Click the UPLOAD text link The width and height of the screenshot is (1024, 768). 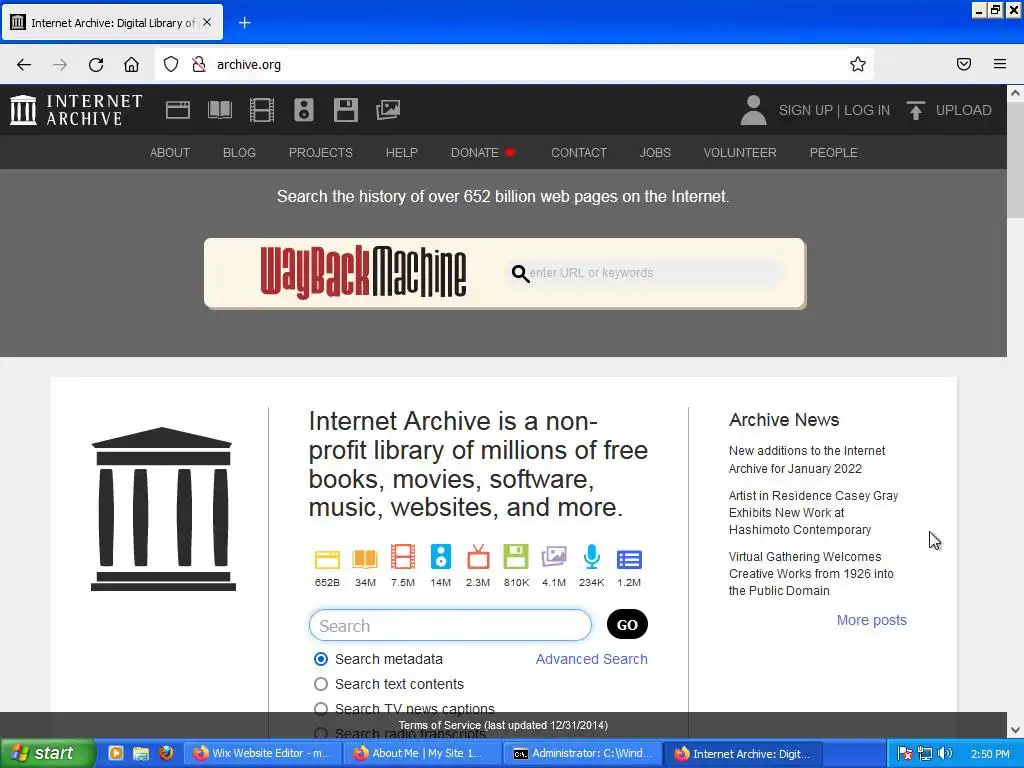[963, 110]
